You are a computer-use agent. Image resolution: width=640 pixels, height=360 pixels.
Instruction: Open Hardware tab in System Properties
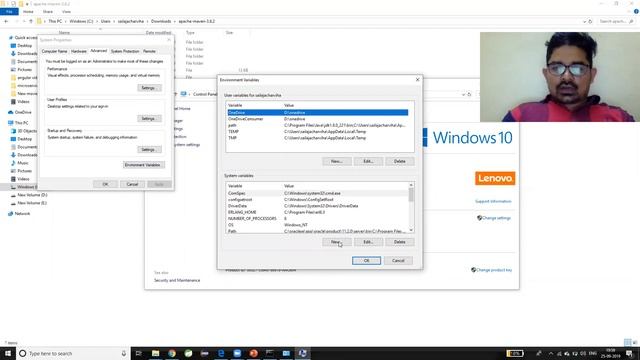pos(79,51)
